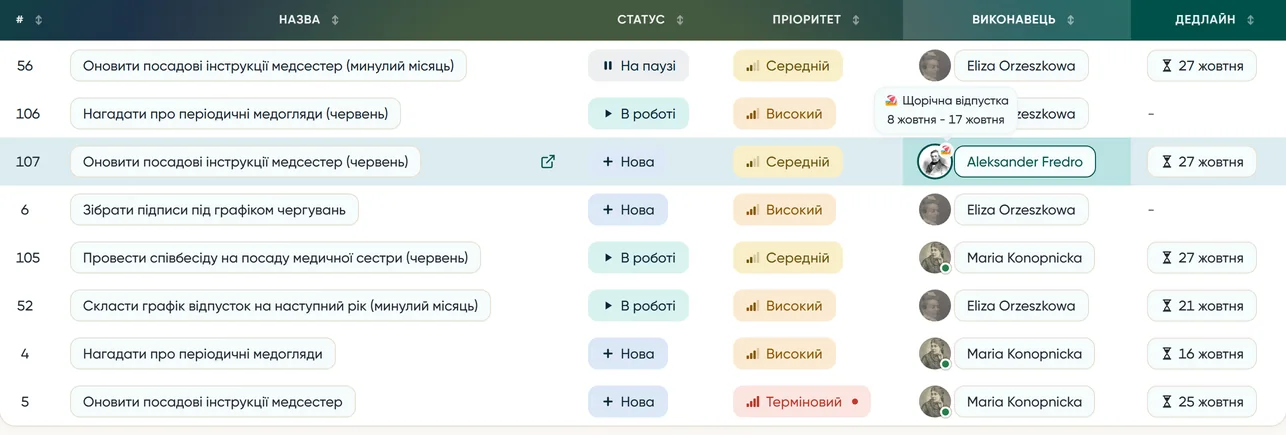The image size is (1286, 435).
Task: Click Eliza Orzeszkowa's avatar in row 56
Action: coord(935,66)
